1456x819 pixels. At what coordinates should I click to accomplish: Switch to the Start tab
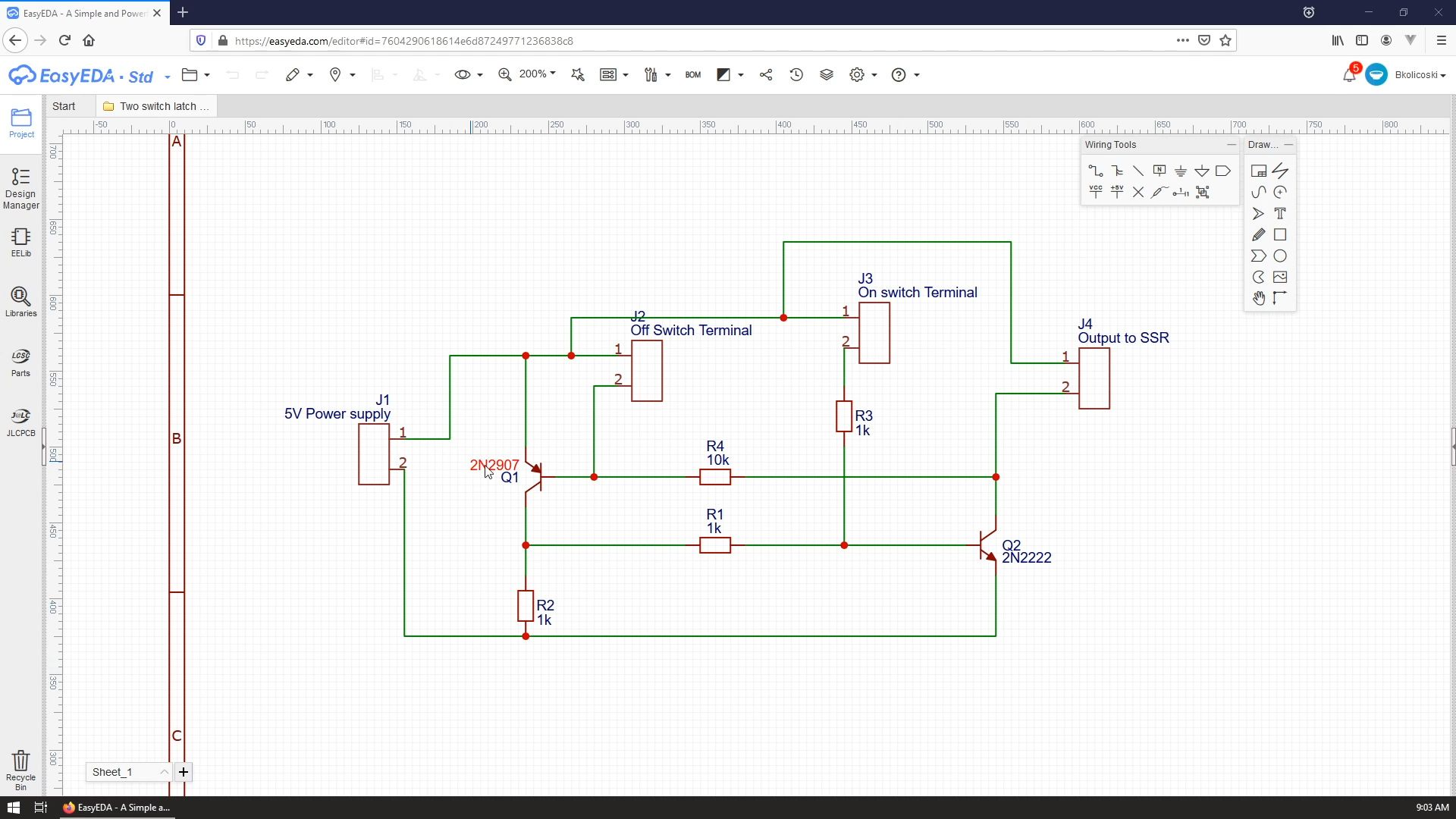coord(64,106)
